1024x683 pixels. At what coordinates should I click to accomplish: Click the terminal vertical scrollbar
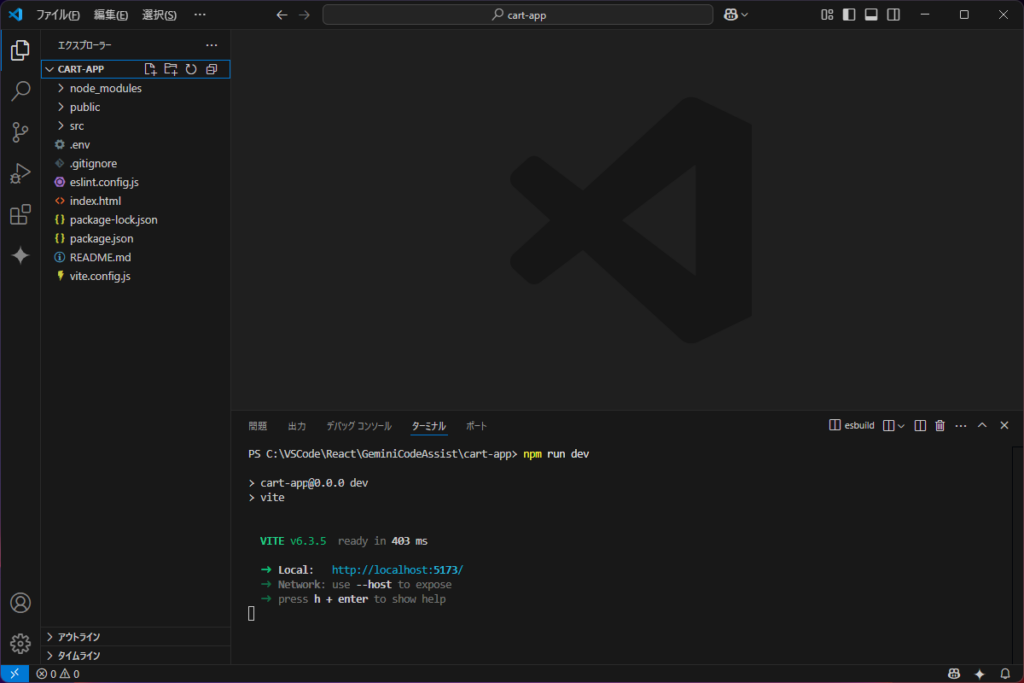[1017, 555]
